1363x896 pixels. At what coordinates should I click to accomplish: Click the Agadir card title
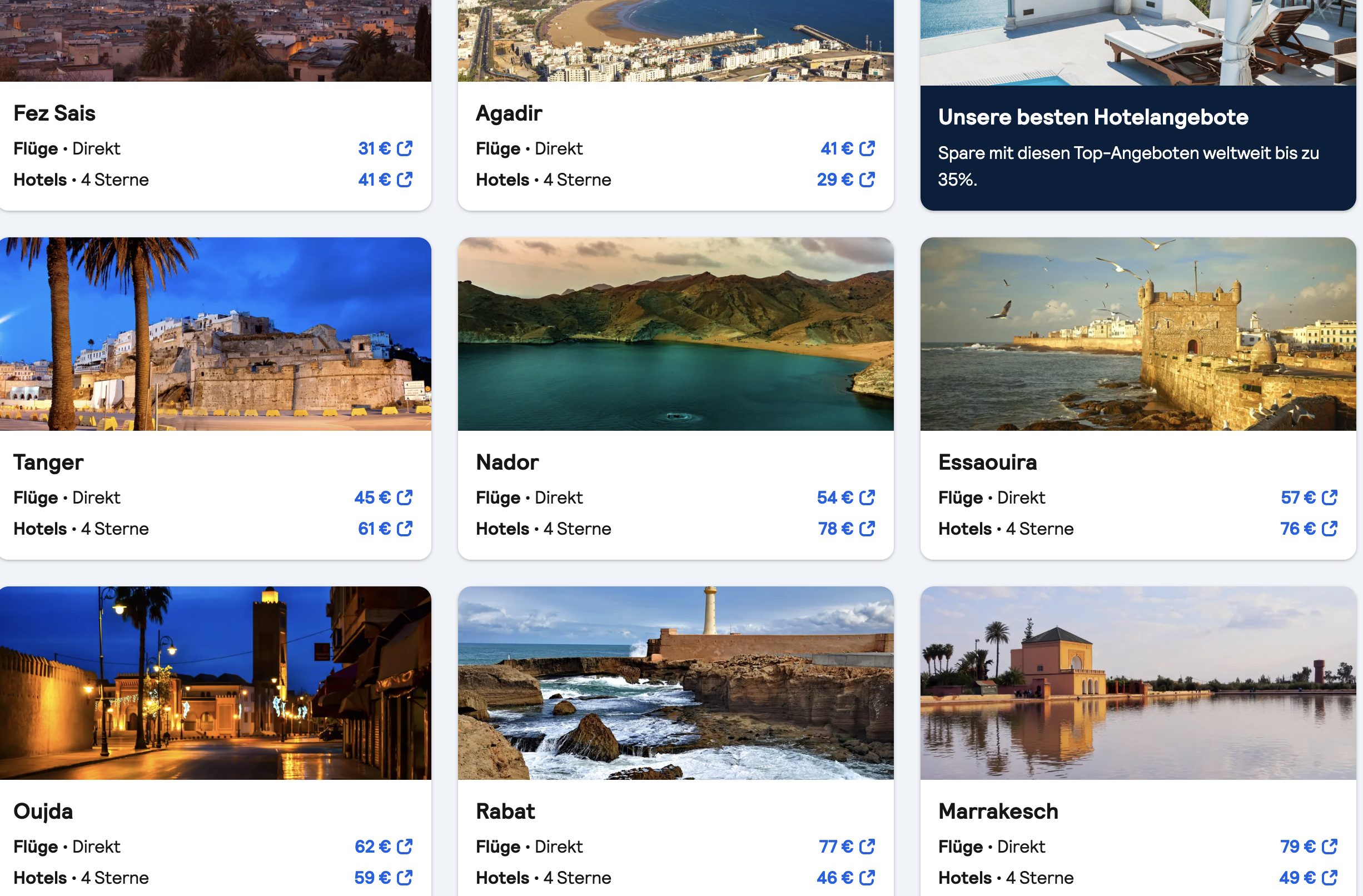tap(509, 113)
